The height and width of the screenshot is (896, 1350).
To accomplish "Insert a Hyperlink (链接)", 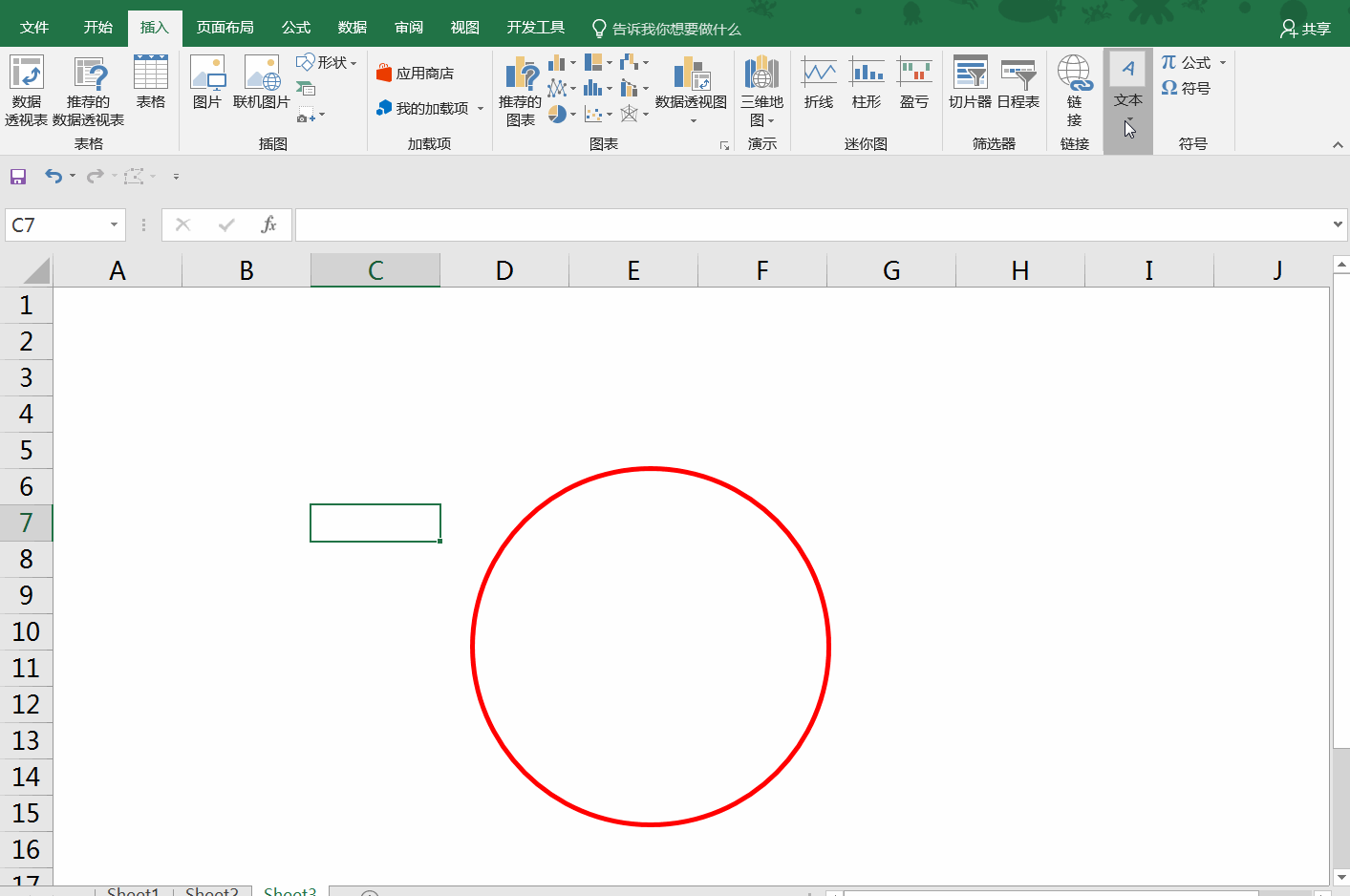I will (x=1075, y=91).
